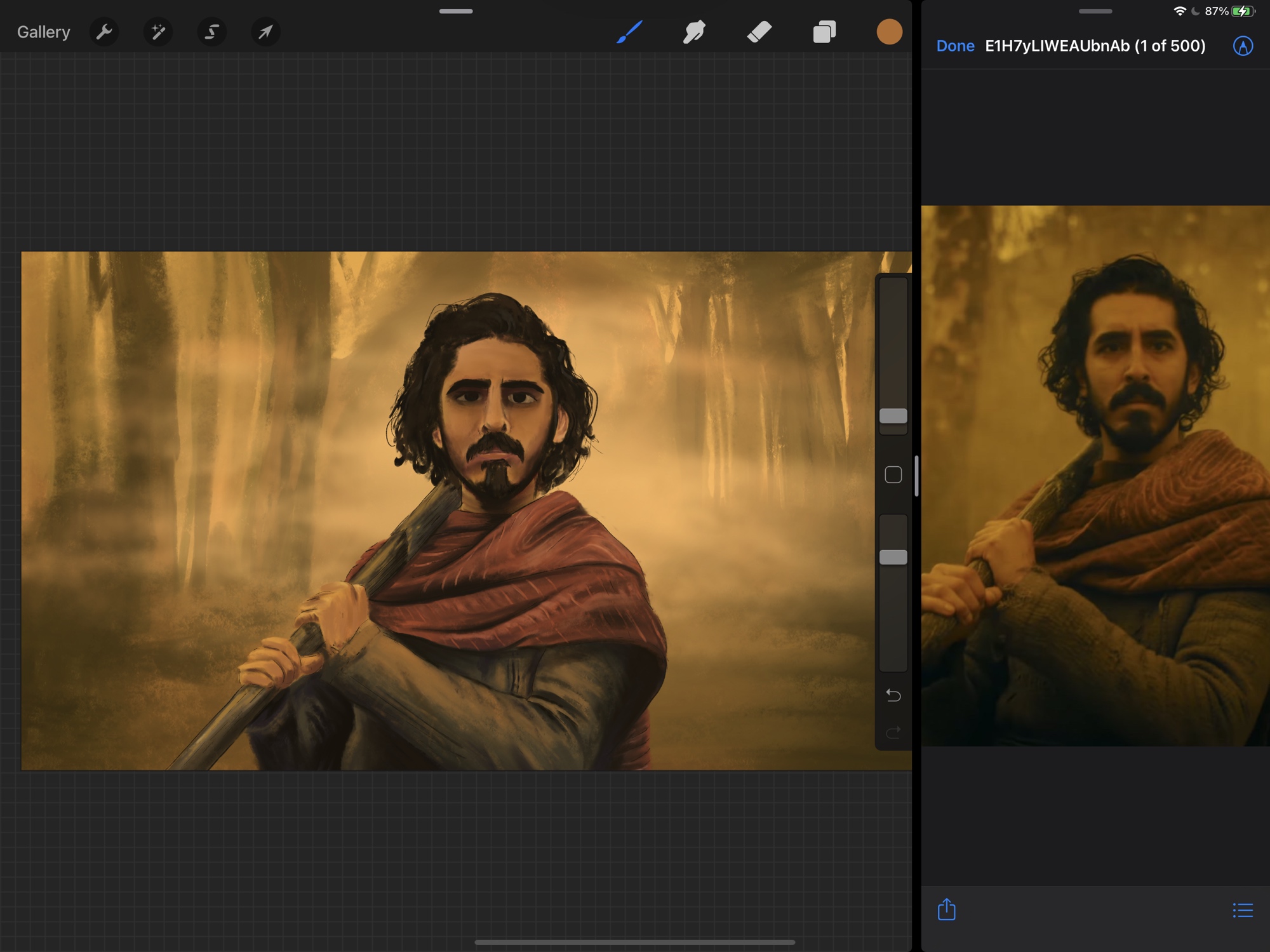Open the Adjustments magic wand menu

tap(158, 32)
